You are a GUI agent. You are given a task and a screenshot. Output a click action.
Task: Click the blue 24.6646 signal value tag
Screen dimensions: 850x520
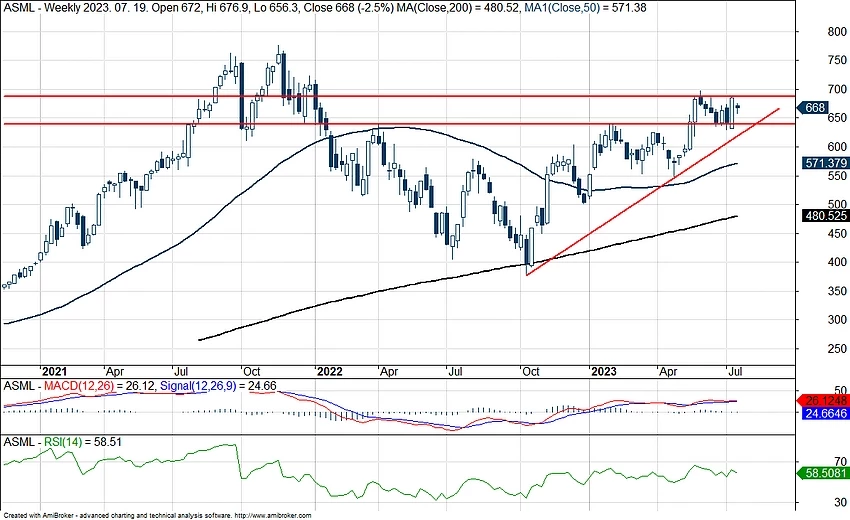(825, 413)
